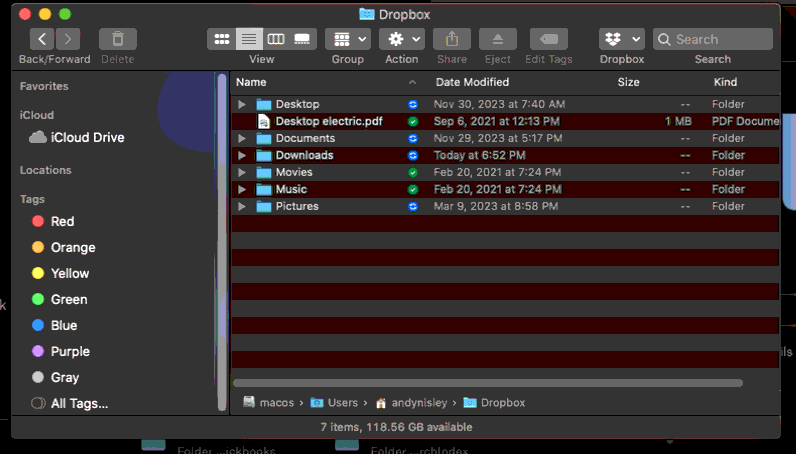Click the Delete trash icon in the toolbar
This screenshot has width=796, height=454.
(118, 39)
